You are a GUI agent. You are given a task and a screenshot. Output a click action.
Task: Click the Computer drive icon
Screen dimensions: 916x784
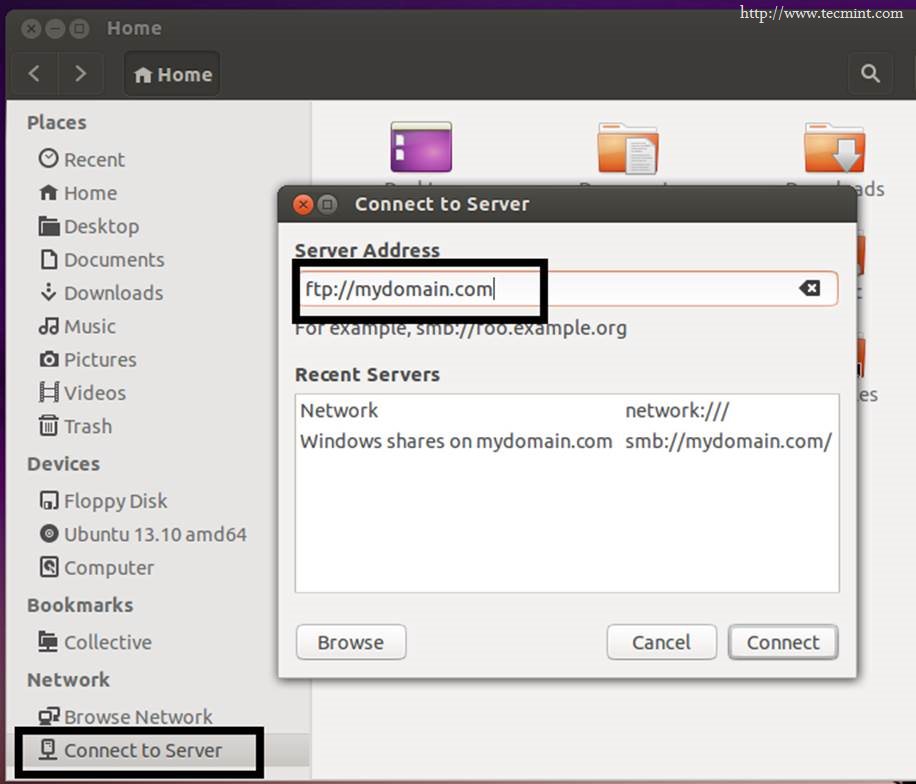point(49,566)
